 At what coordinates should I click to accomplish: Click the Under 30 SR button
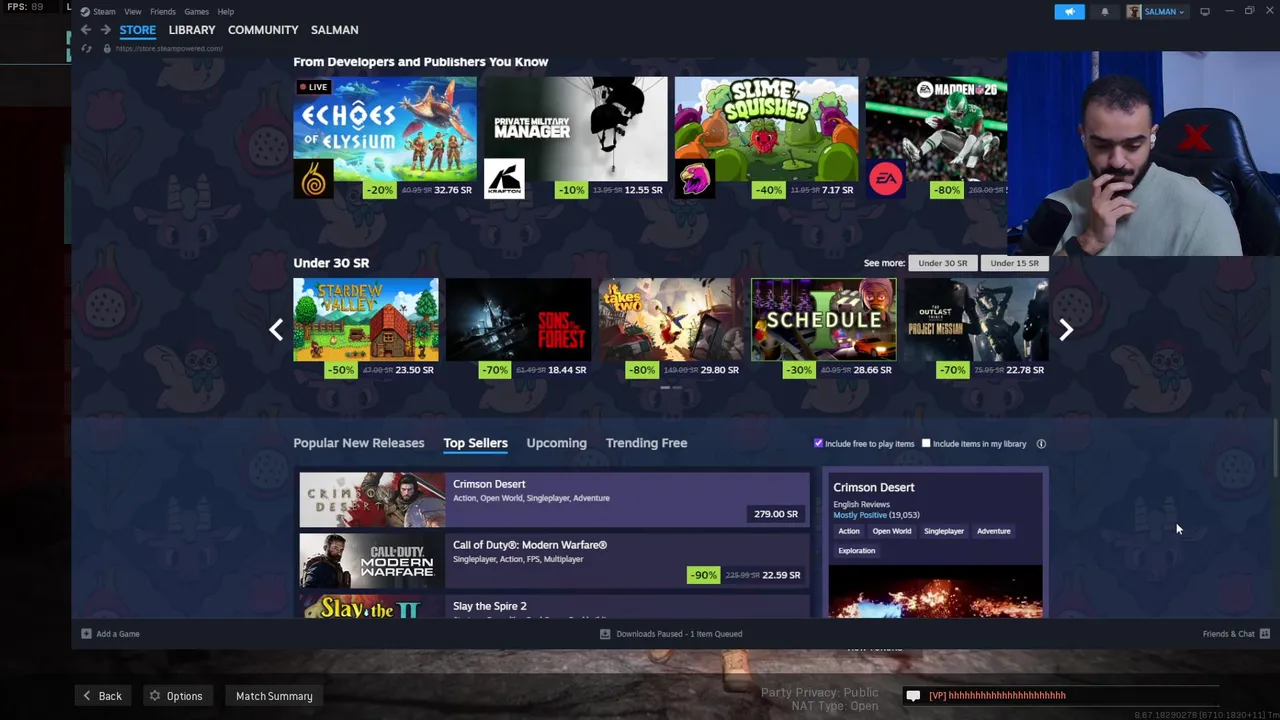pyautogui.click(x=943, y=263)
